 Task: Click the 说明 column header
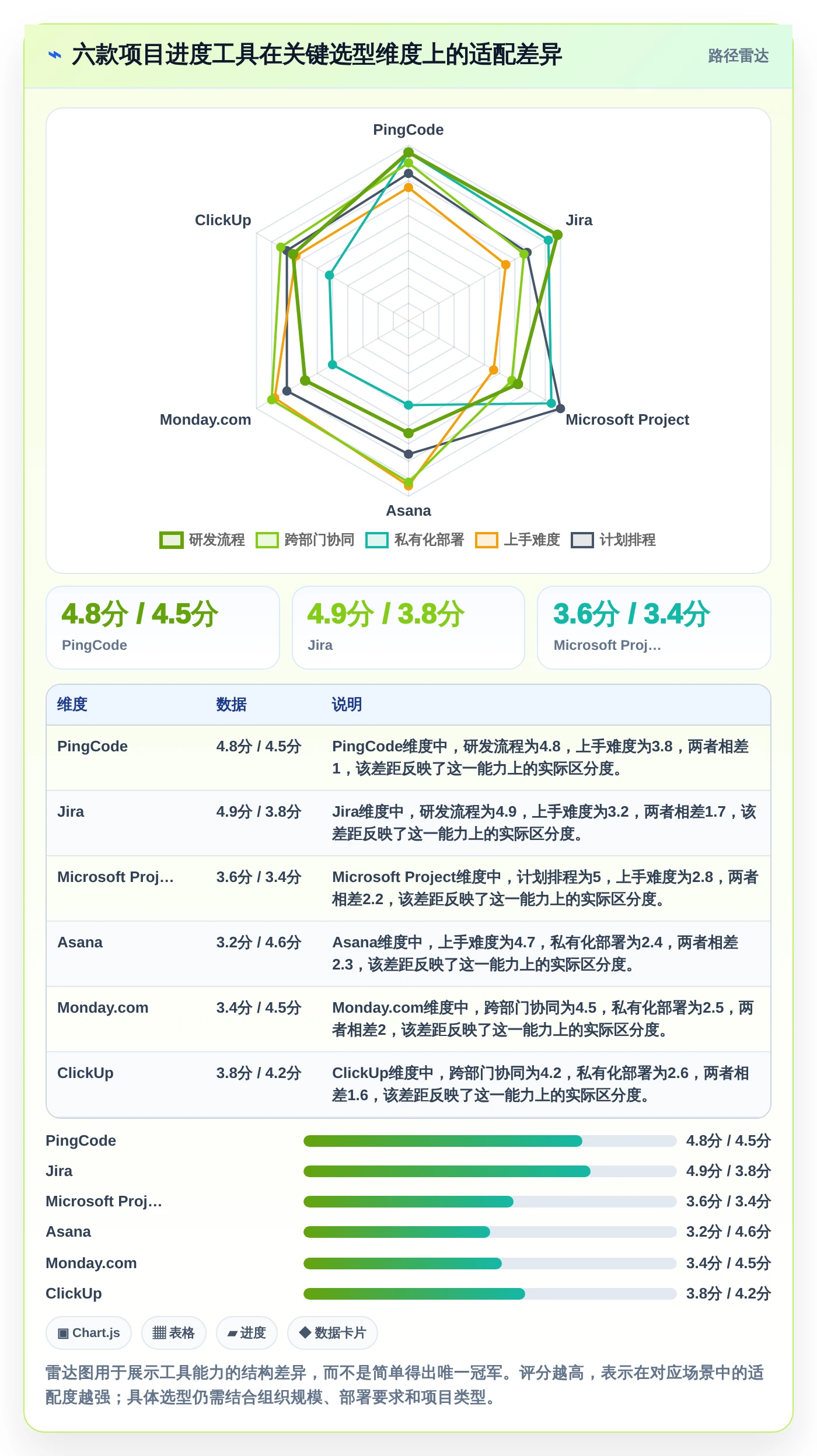[x=347, y=705]
